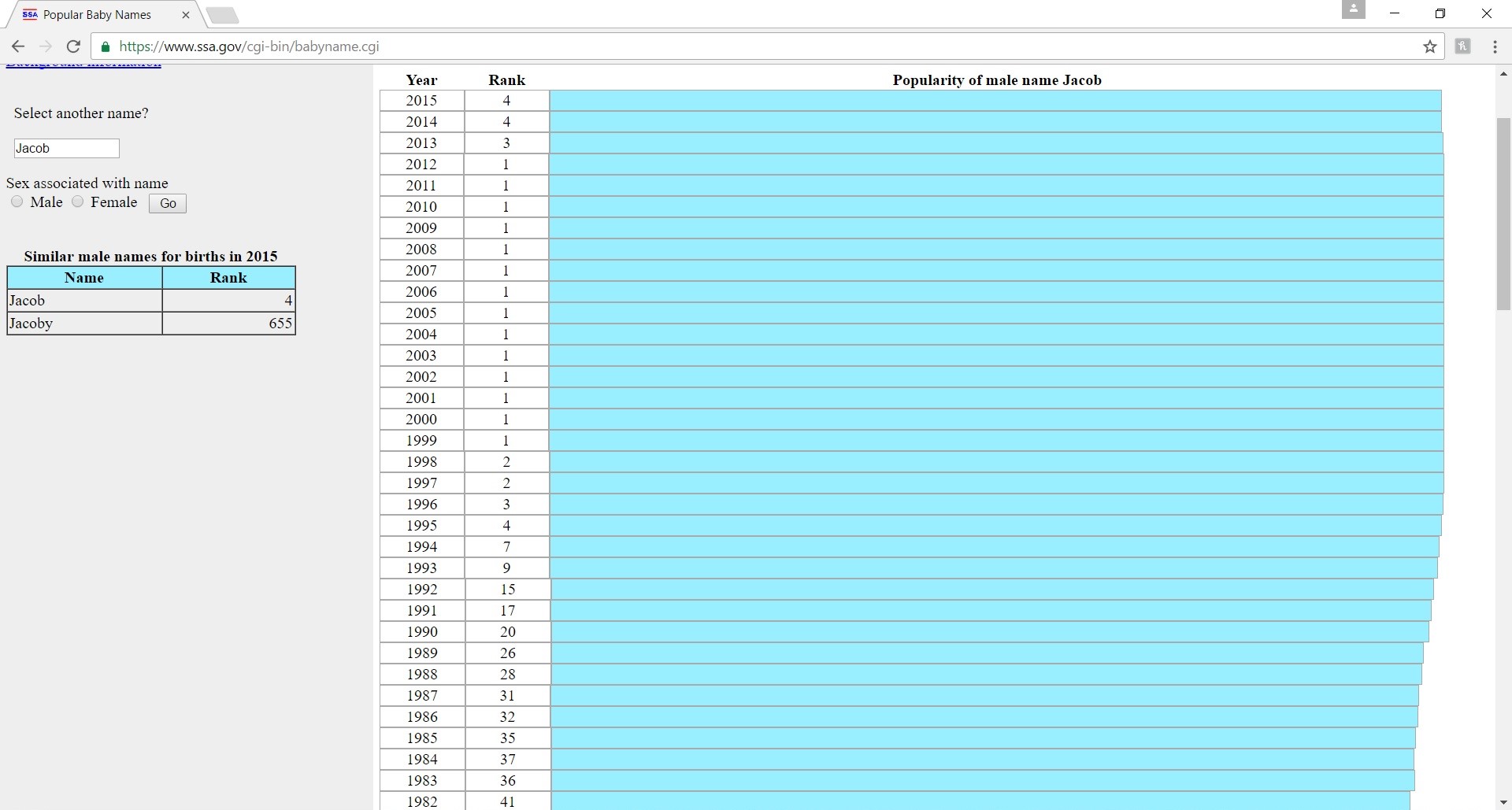Screen dimensions: 1512x810
Task: Open the Chrome user profile icon
Action: click(1353, 10)
